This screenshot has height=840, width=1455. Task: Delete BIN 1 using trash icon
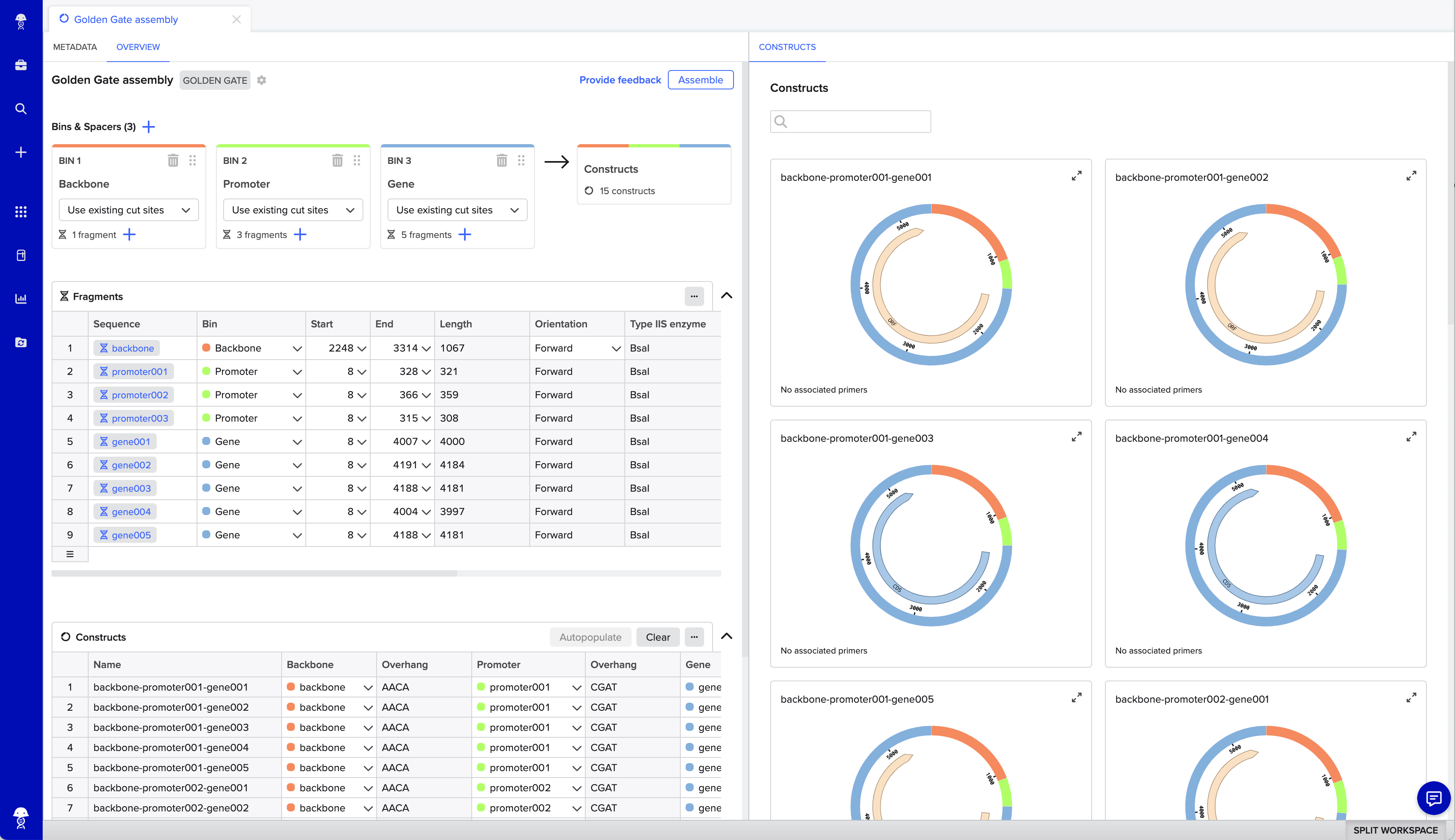(x=172, y=160)
